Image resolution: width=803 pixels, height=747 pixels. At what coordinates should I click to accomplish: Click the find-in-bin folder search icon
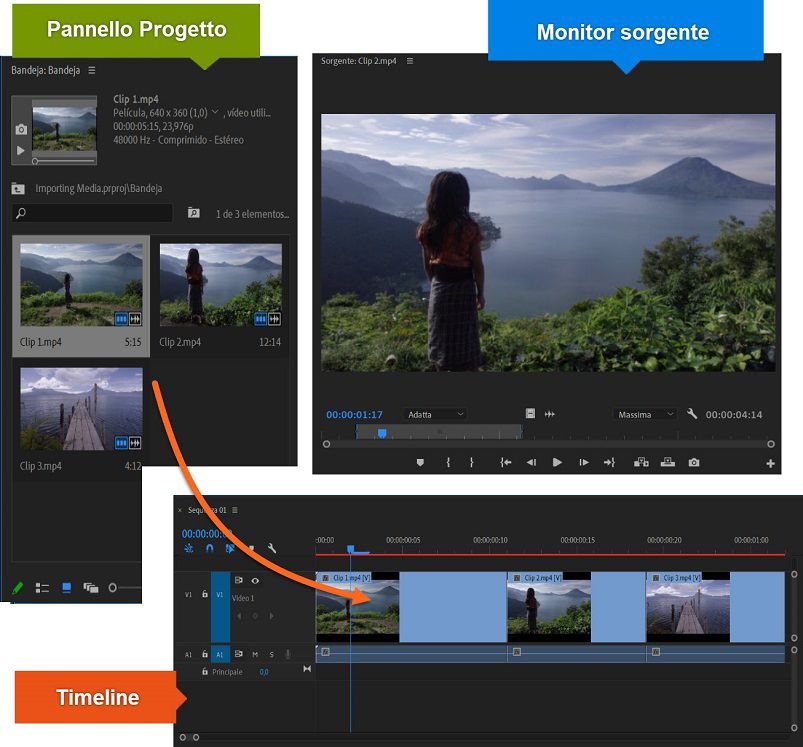click(194, 212)
